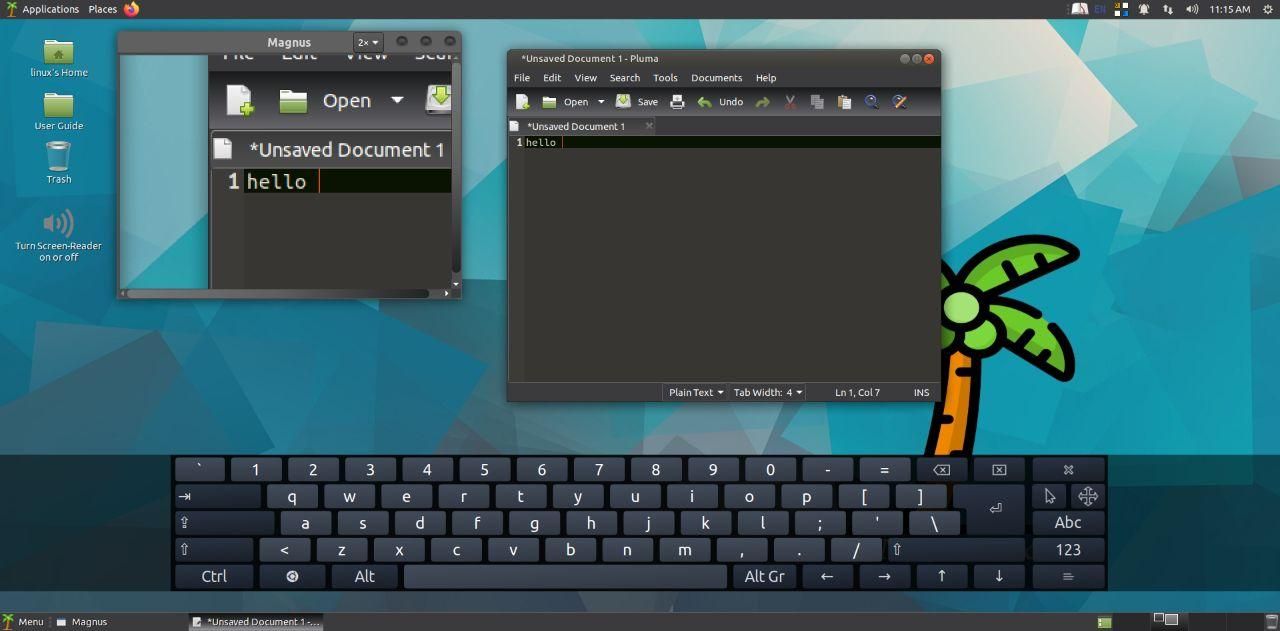Close the on-screen keyboard with X key

coord(1068,469)
